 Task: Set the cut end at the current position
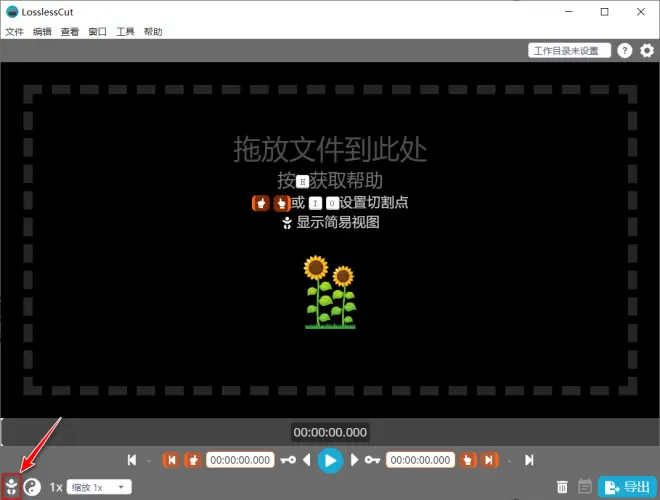point(468,460)
